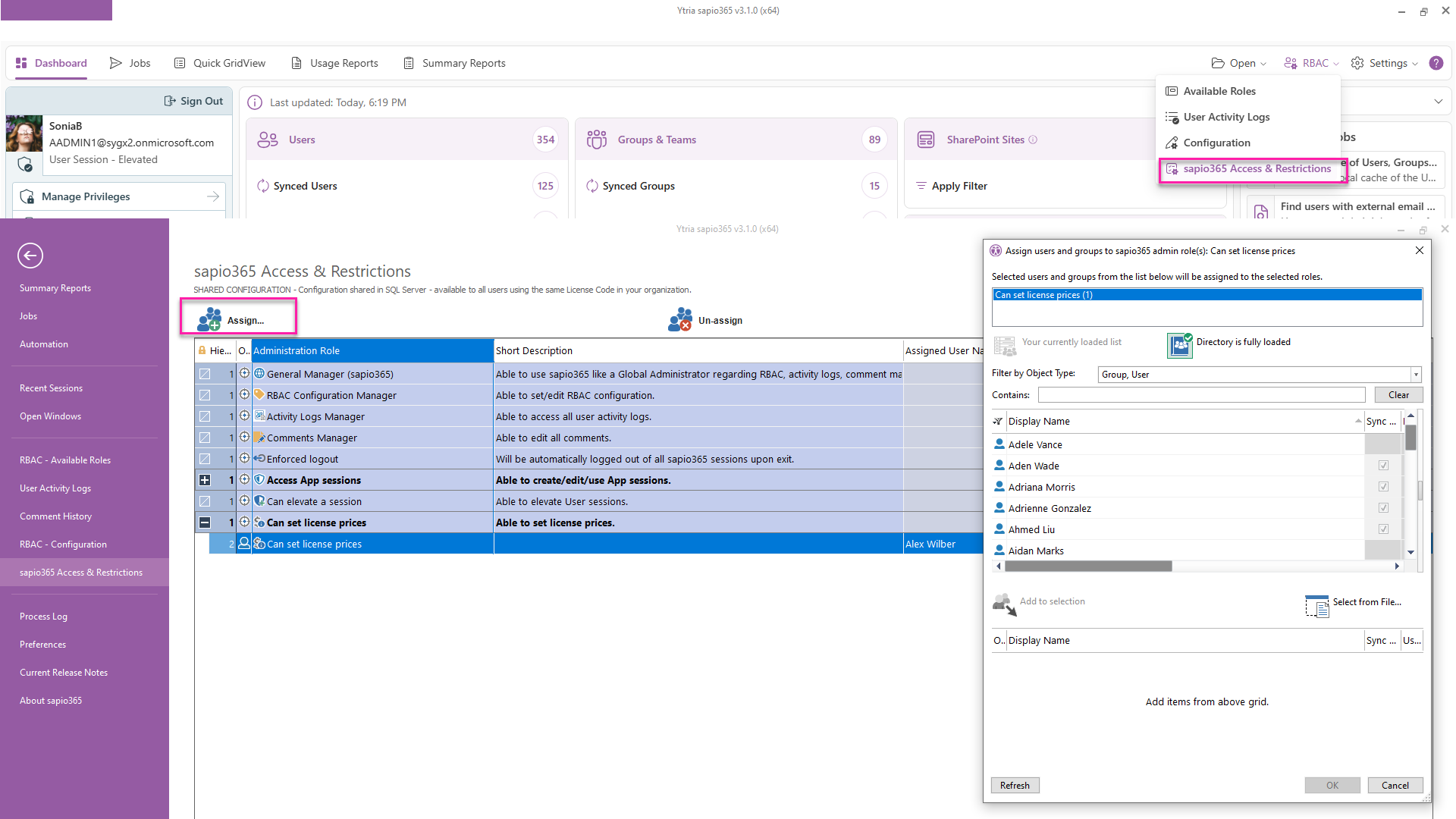Click the 'Directory is fully loaded' icon
The image size is (1456, 819).
tap(1180, 345)
